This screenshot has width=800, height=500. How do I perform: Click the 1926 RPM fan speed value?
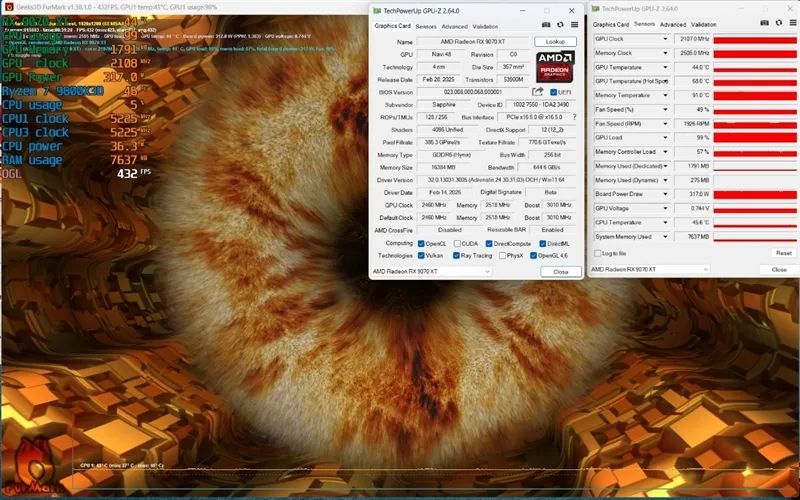click(x=693, y=123)
